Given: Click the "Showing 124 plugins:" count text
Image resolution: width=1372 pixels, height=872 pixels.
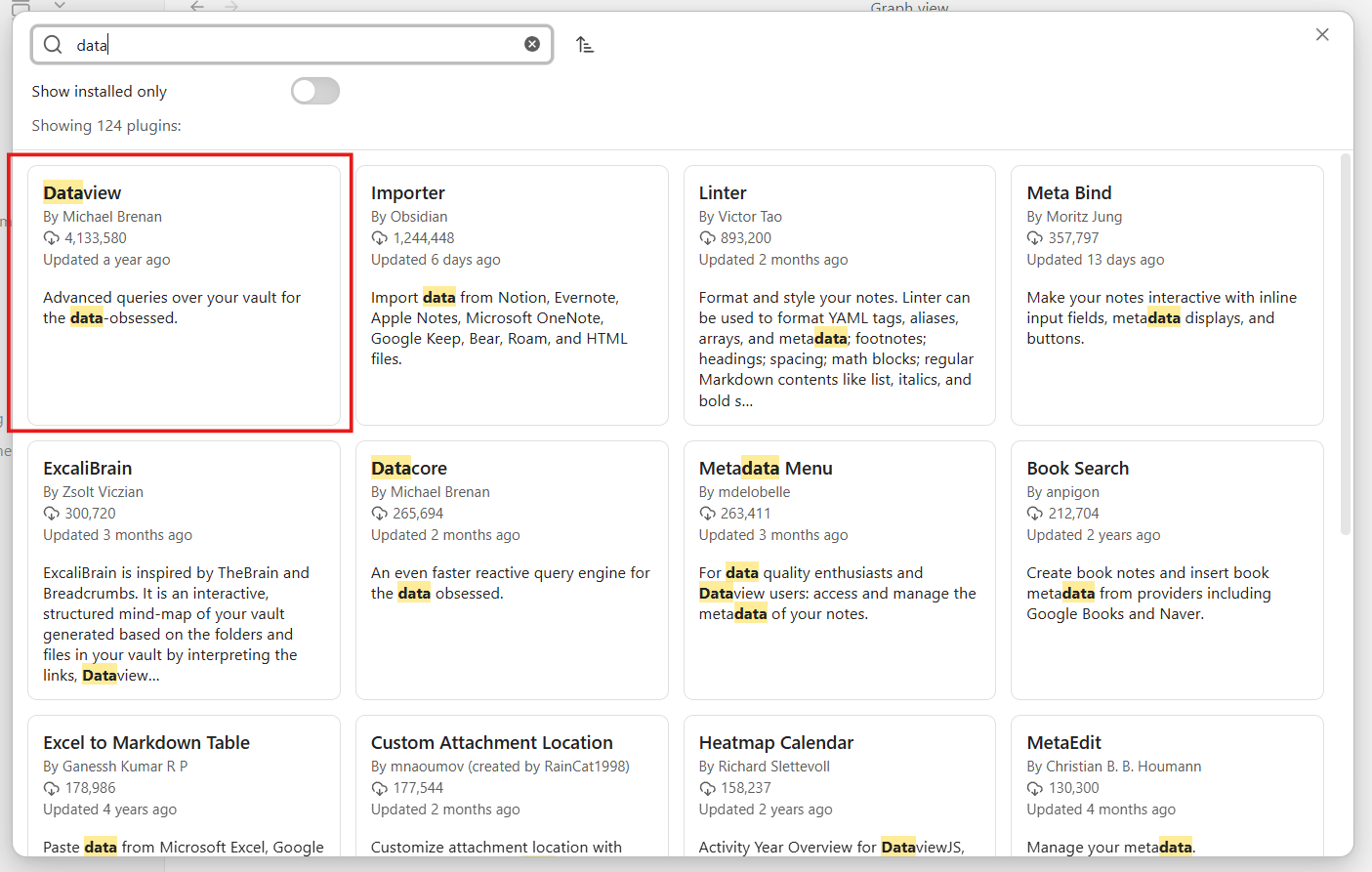Looking at the screenshot, I should click(106, 126).
